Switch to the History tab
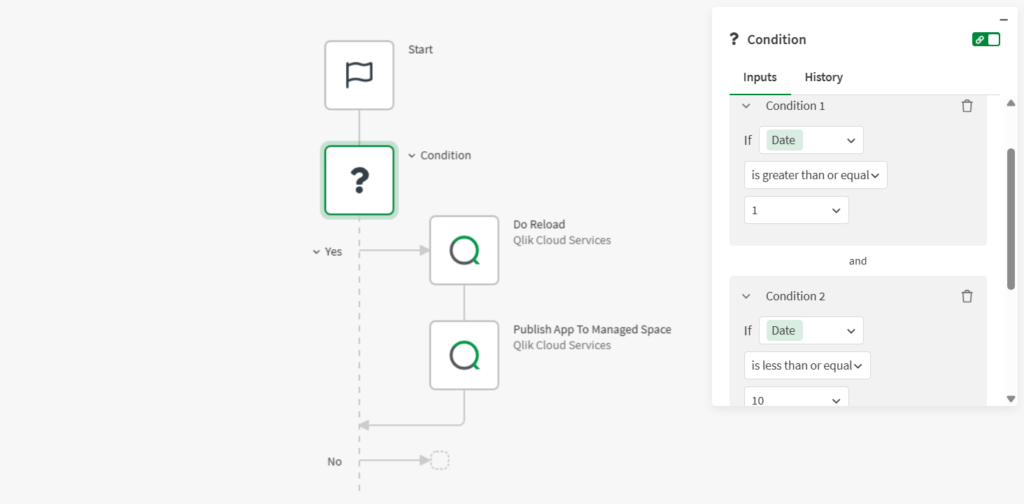This screenshot has height=504, width=1024. 823,77
